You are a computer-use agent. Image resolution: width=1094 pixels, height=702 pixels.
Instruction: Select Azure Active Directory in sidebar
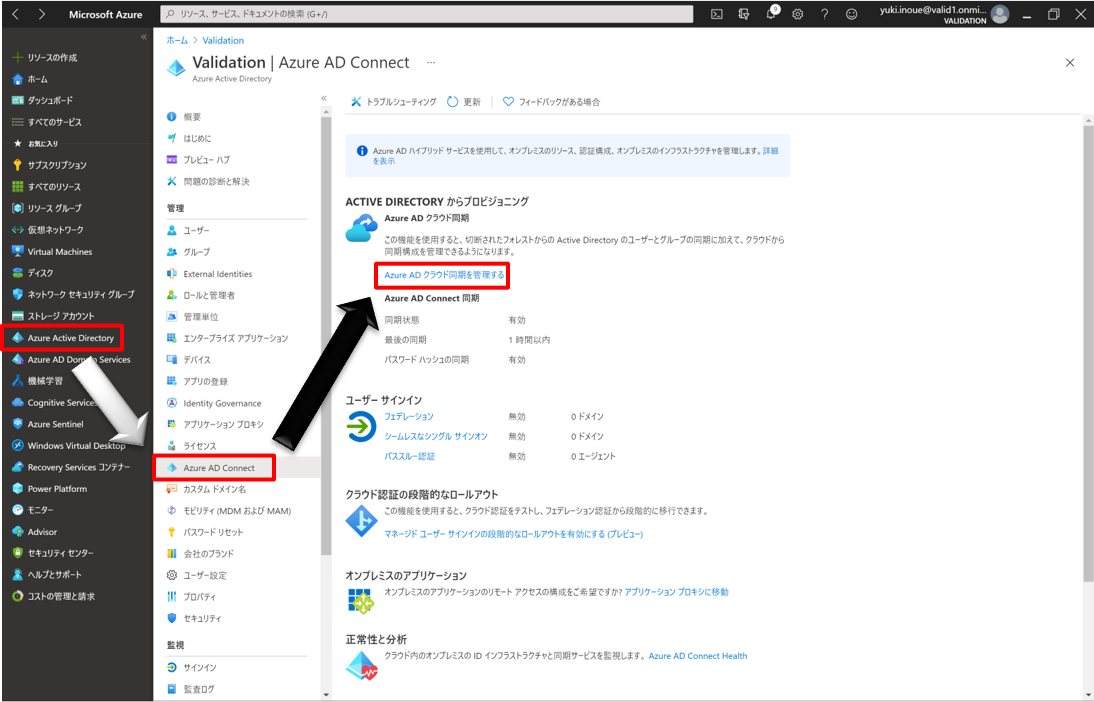63,338
